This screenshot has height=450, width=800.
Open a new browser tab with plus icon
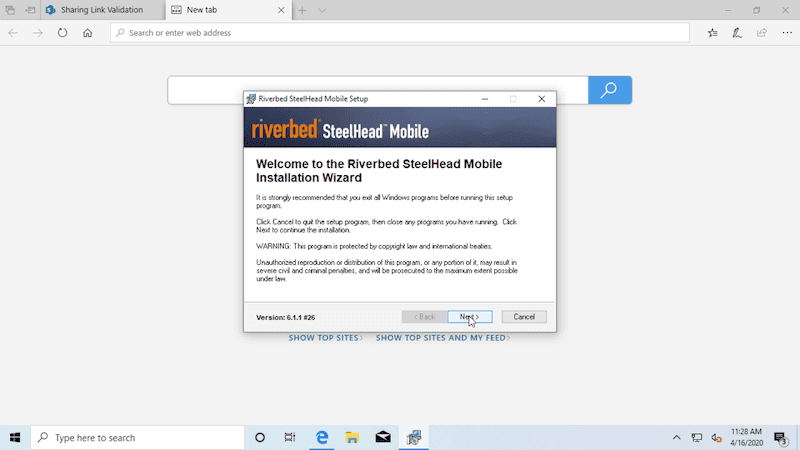click(302, 10)
